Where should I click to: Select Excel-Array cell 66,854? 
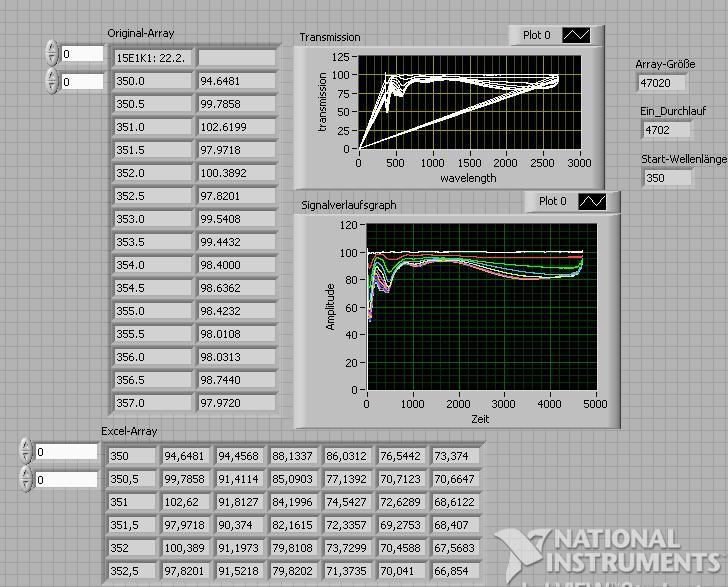455,571
